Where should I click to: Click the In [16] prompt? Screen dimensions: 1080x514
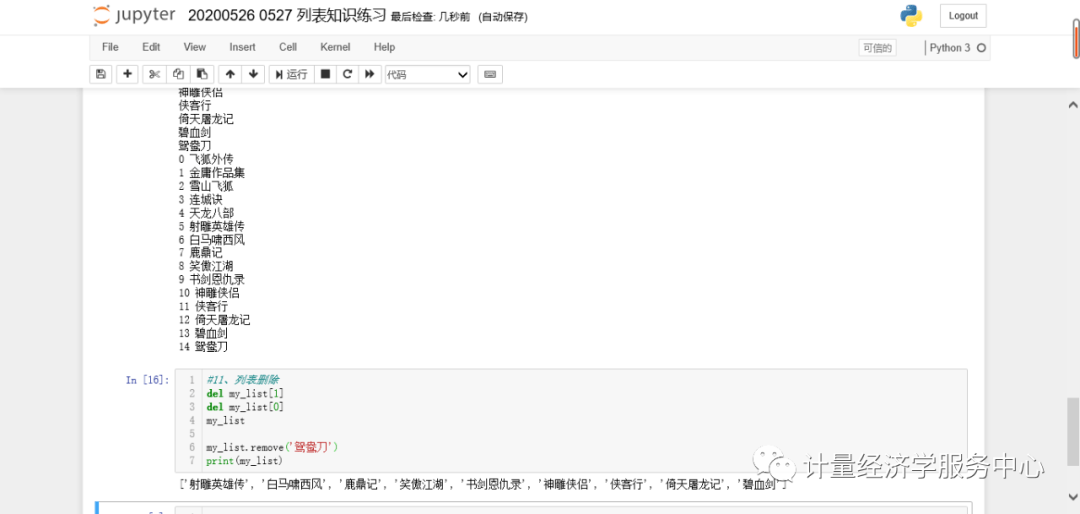click(x=147, y=380)
